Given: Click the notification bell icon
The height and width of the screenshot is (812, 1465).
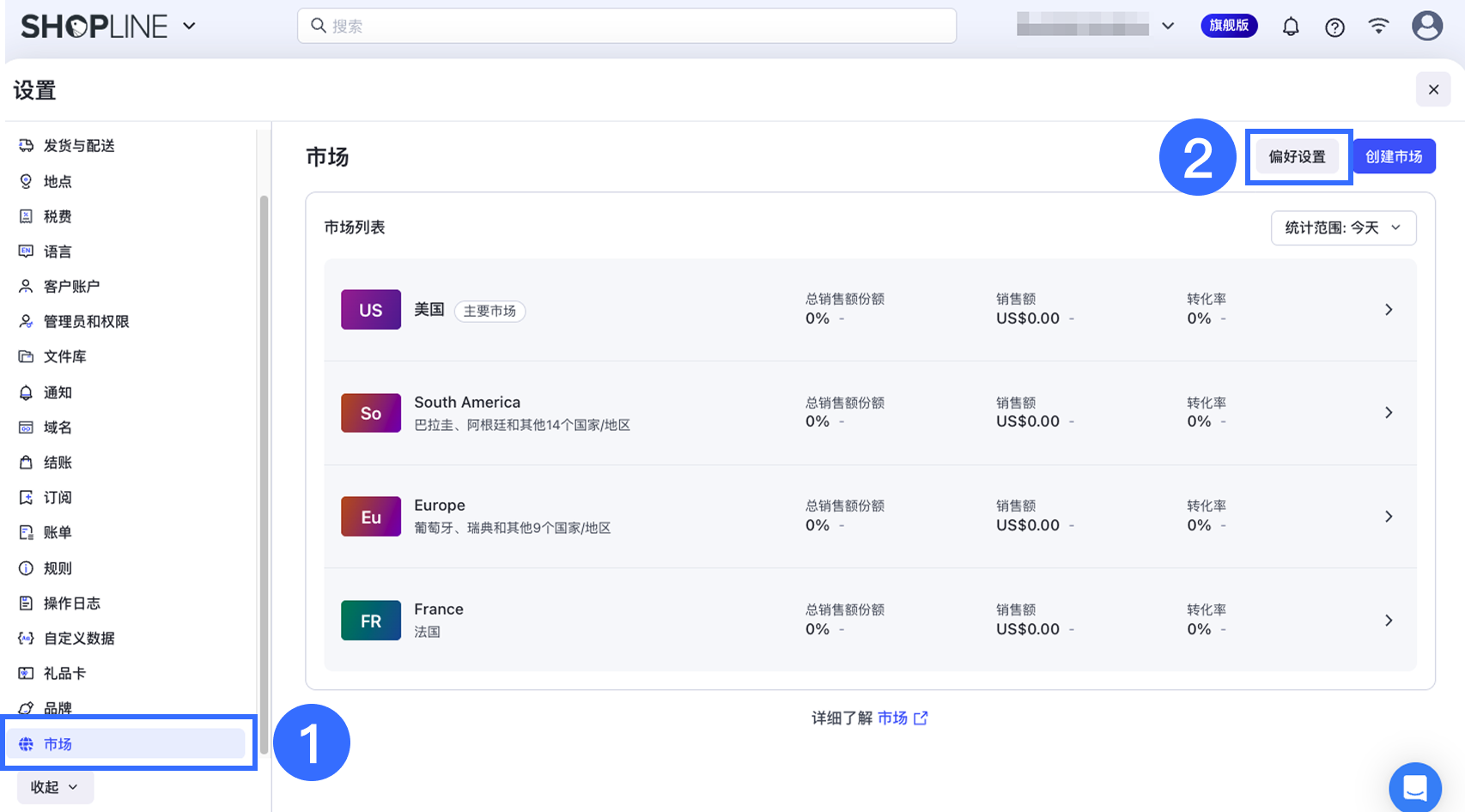Looking at the screenshot, I should (x=1290, y=27).
